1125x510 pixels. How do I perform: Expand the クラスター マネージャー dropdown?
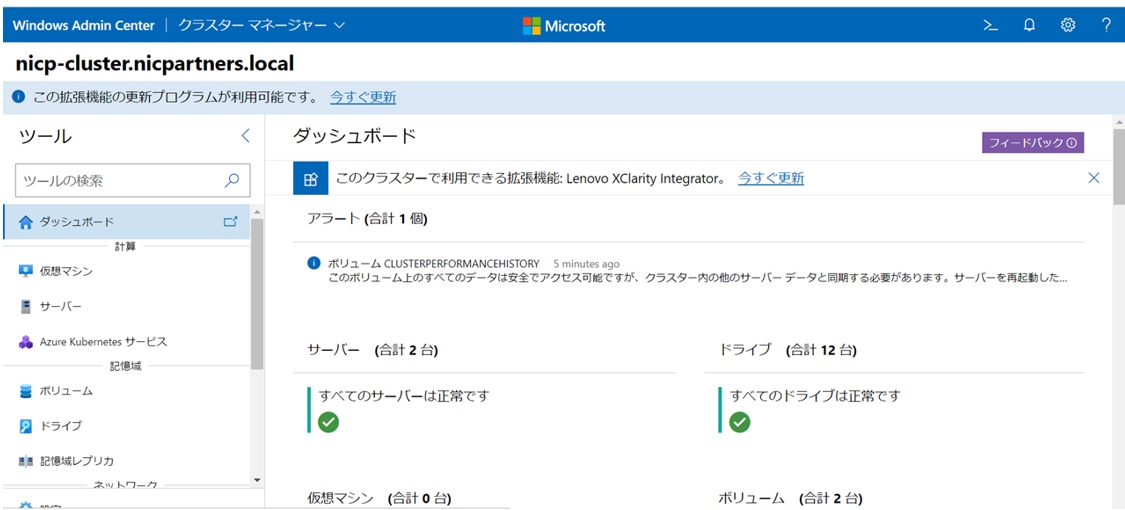click(x=340, y=25)
